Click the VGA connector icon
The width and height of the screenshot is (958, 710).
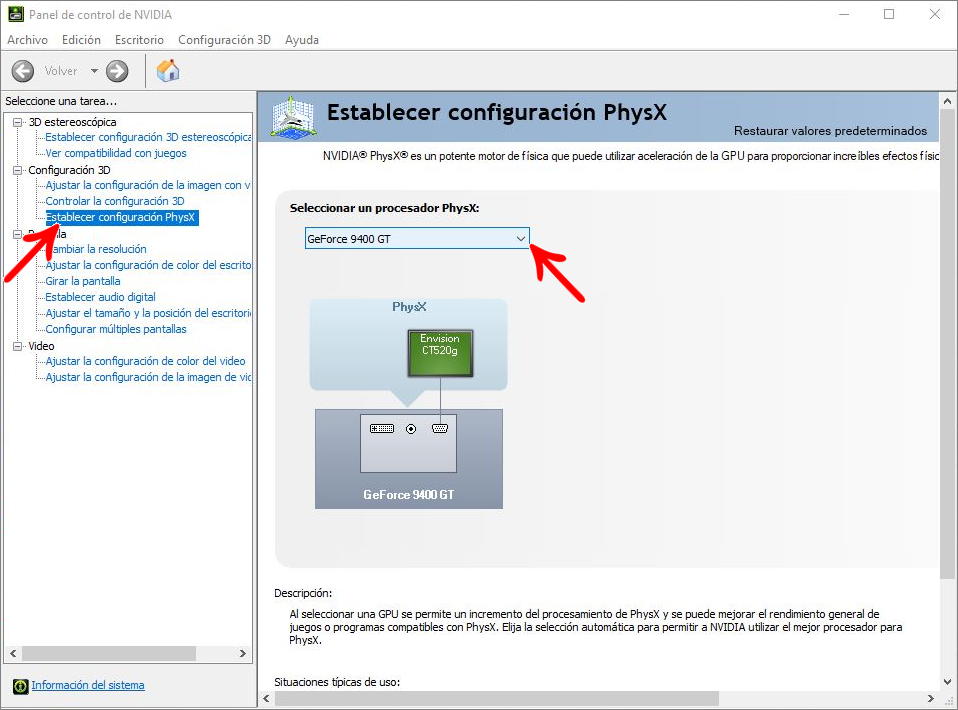click(x=440, y=429)
